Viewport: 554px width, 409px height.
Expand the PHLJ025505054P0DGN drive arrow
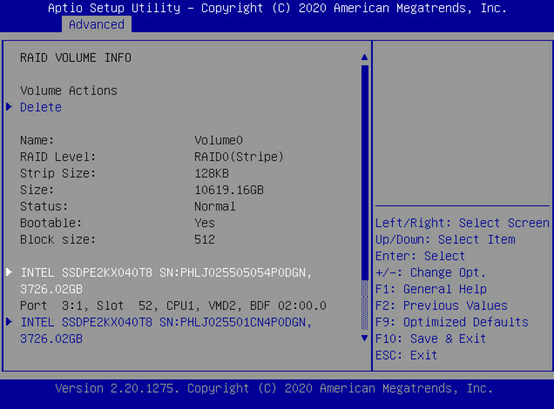point(9,272)
